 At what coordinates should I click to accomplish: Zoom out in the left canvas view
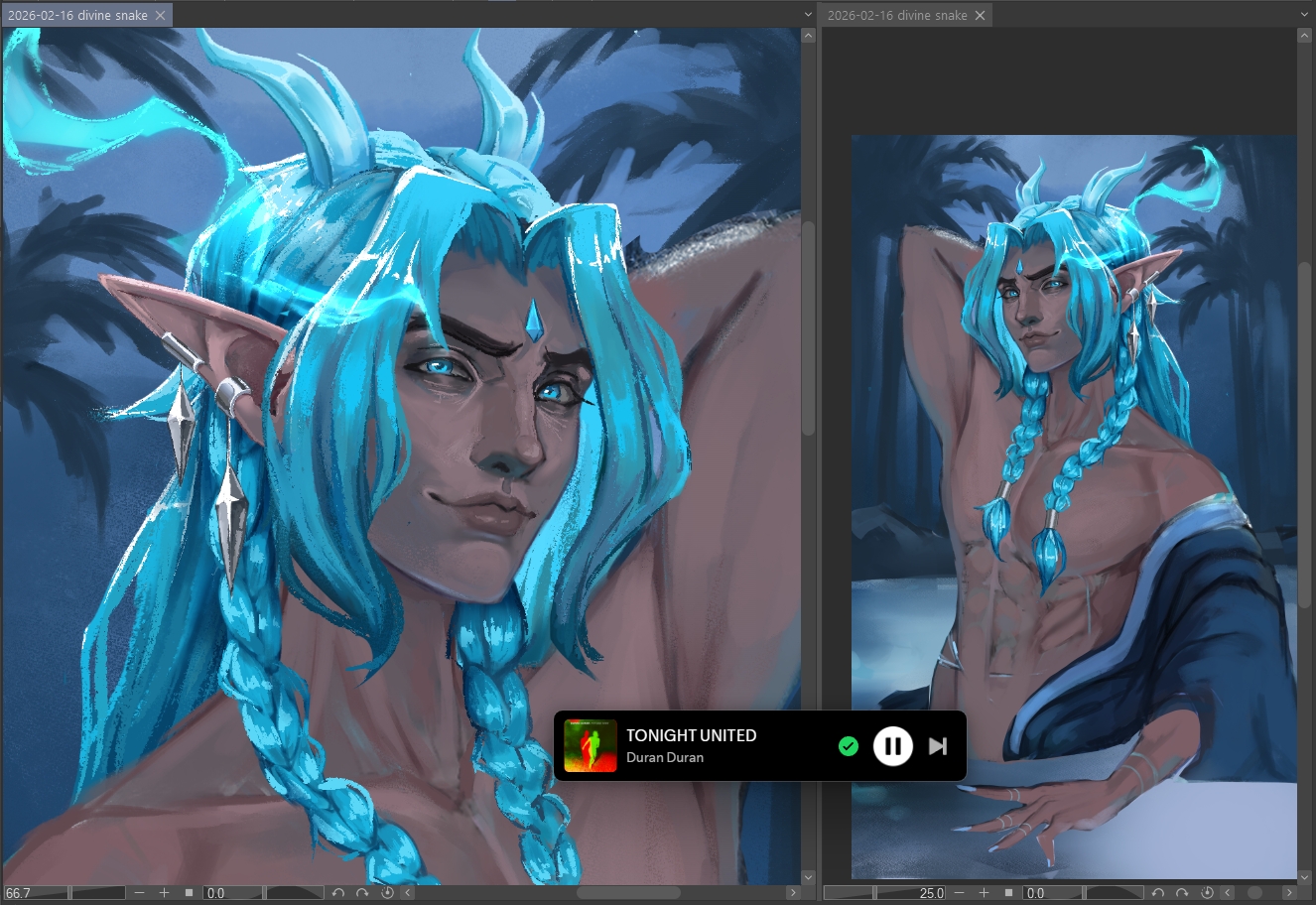(x=140, y=893)
